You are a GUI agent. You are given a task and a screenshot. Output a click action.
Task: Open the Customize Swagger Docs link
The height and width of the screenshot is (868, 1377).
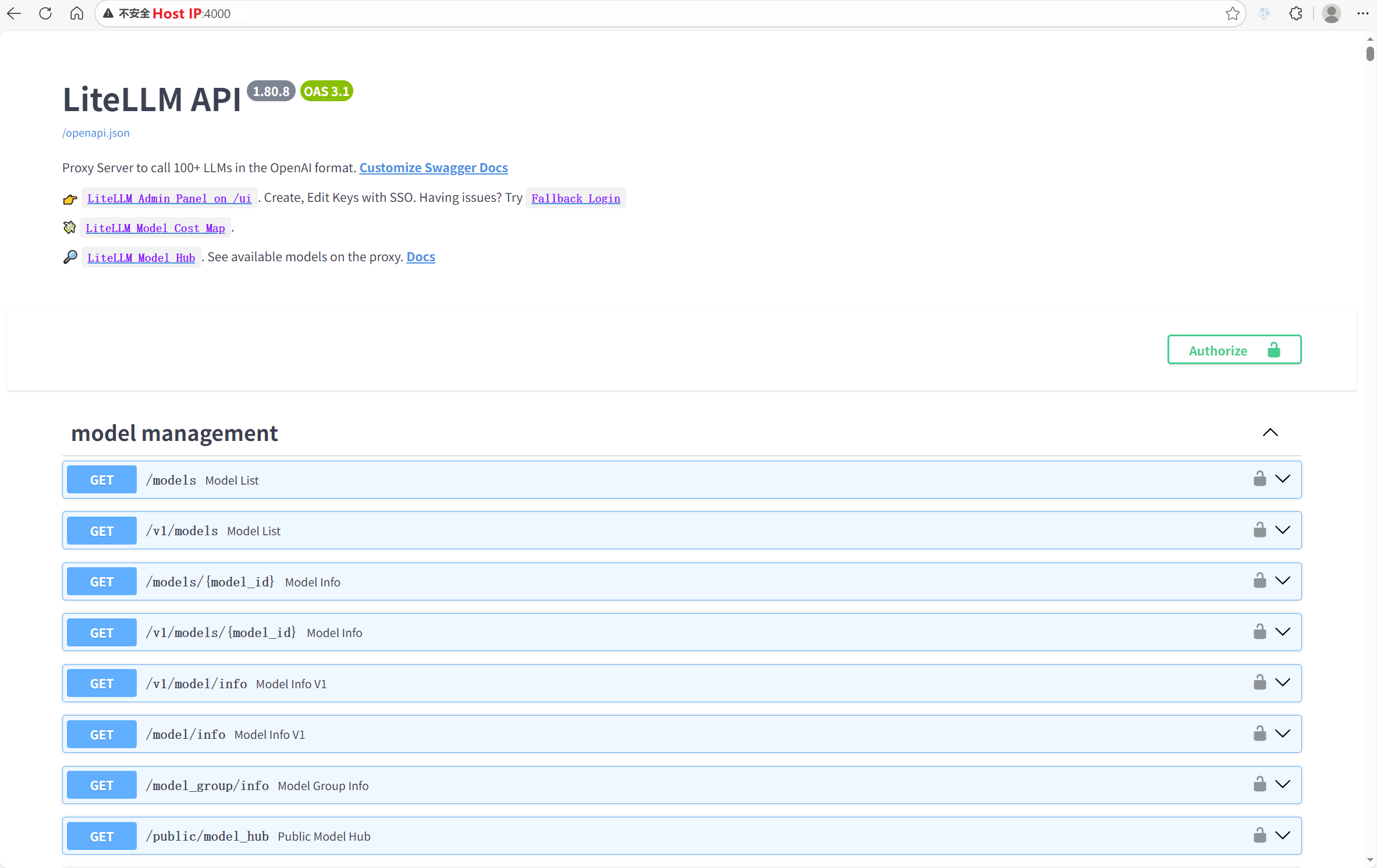tap(433, 168)
